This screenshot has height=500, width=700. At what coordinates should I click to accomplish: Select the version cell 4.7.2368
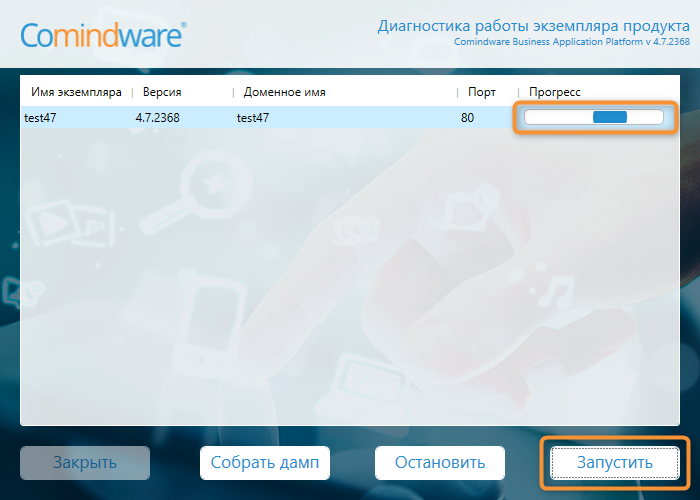pos(158,118)
